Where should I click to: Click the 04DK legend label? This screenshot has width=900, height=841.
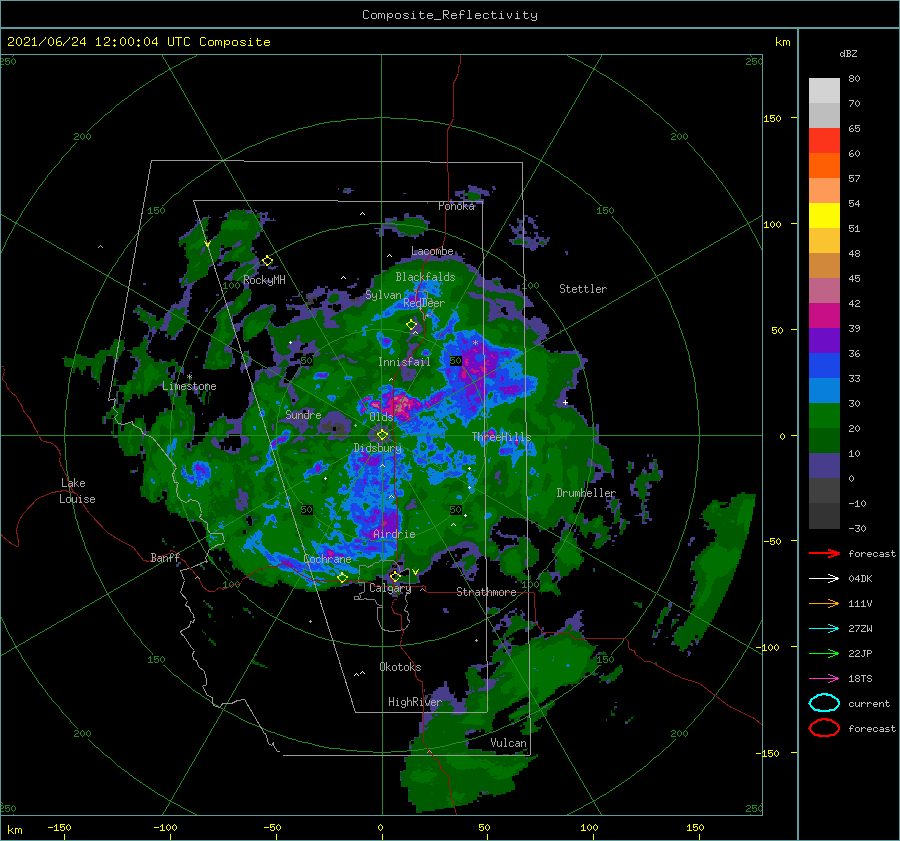tap(860, 579)
